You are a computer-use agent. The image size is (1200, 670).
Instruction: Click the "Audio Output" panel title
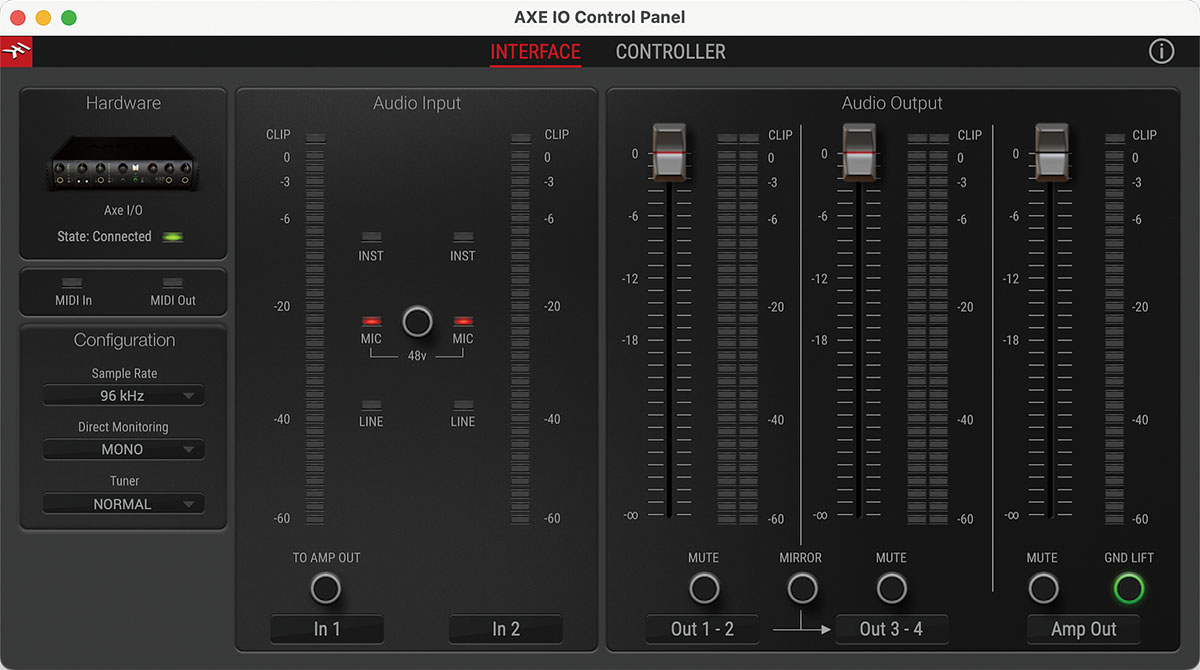892,103
